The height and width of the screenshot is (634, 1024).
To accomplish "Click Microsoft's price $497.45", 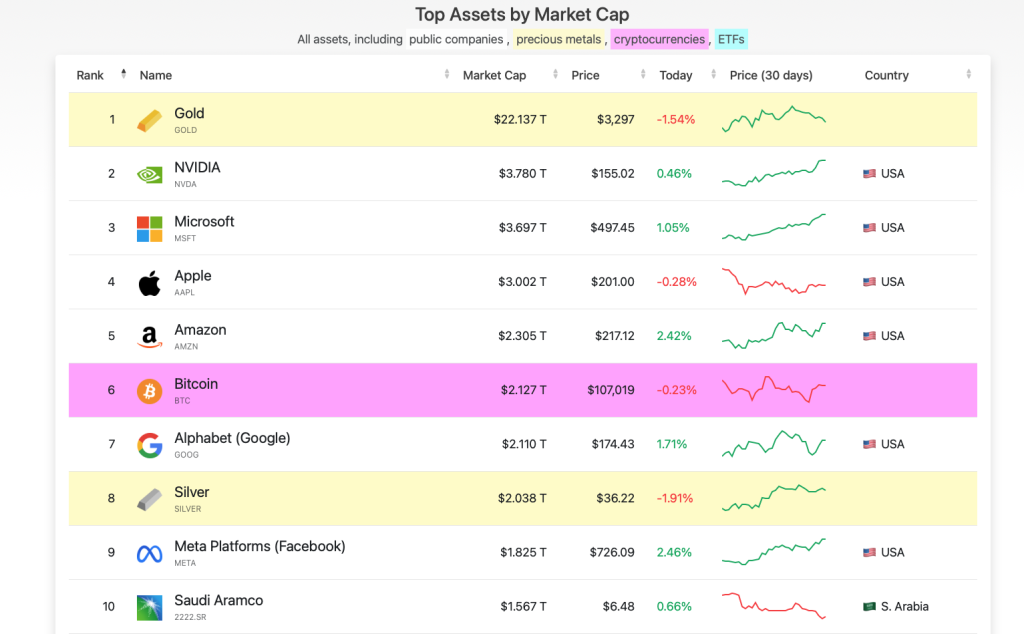I will pyautogui.click(x=612, y=228).
